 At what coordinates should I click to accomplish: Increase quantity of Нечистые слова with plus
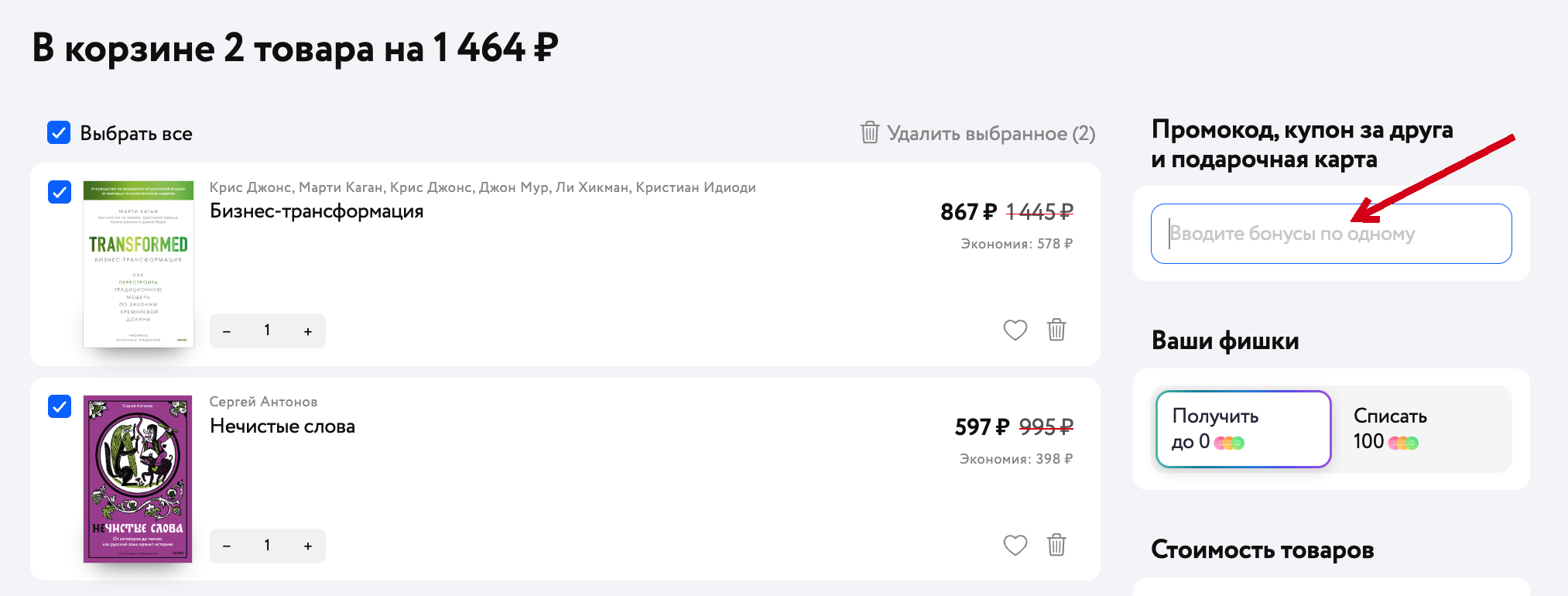[308, 546]
